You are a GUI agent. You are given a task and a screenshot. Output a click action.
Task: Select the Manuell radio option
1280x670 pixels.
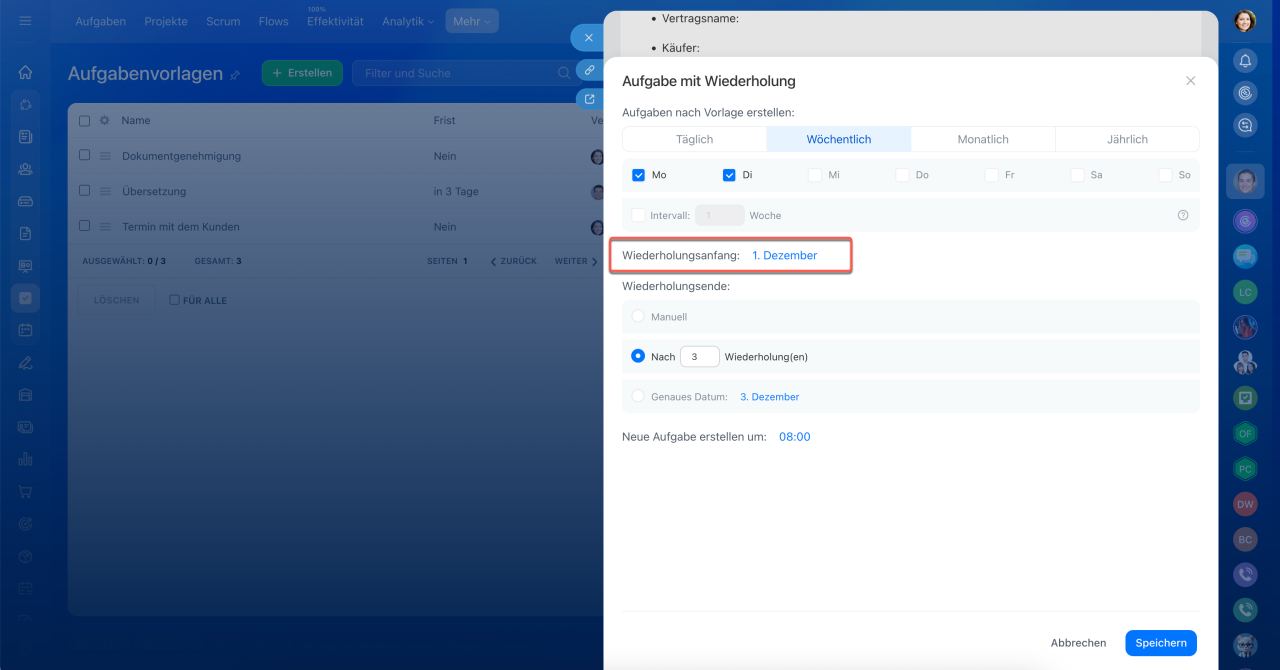(x=639, y=316)
